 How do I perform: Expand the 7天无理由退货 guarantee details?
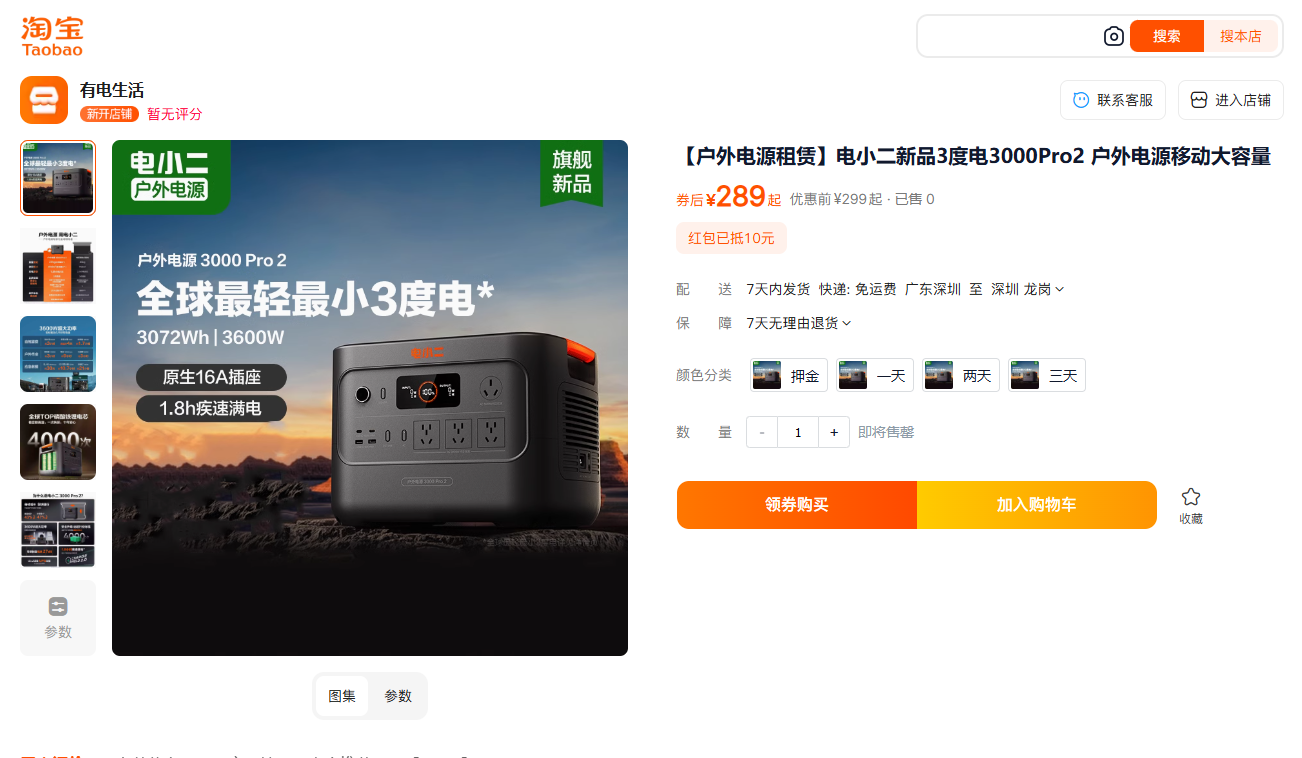pyautogui.click(x=799, y=323)
